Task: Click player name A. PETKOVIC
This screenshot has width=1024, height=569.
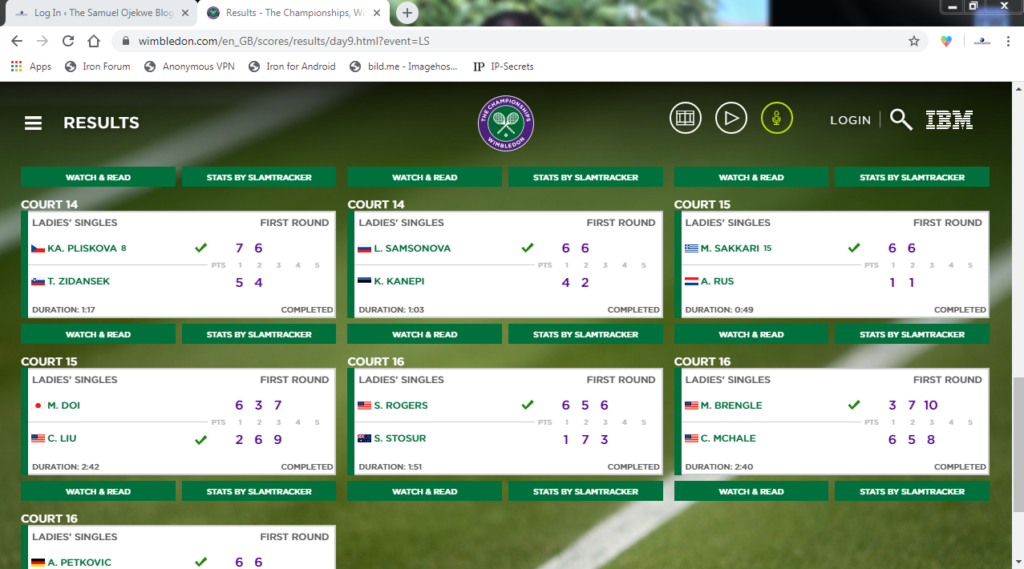Action: 79,562
